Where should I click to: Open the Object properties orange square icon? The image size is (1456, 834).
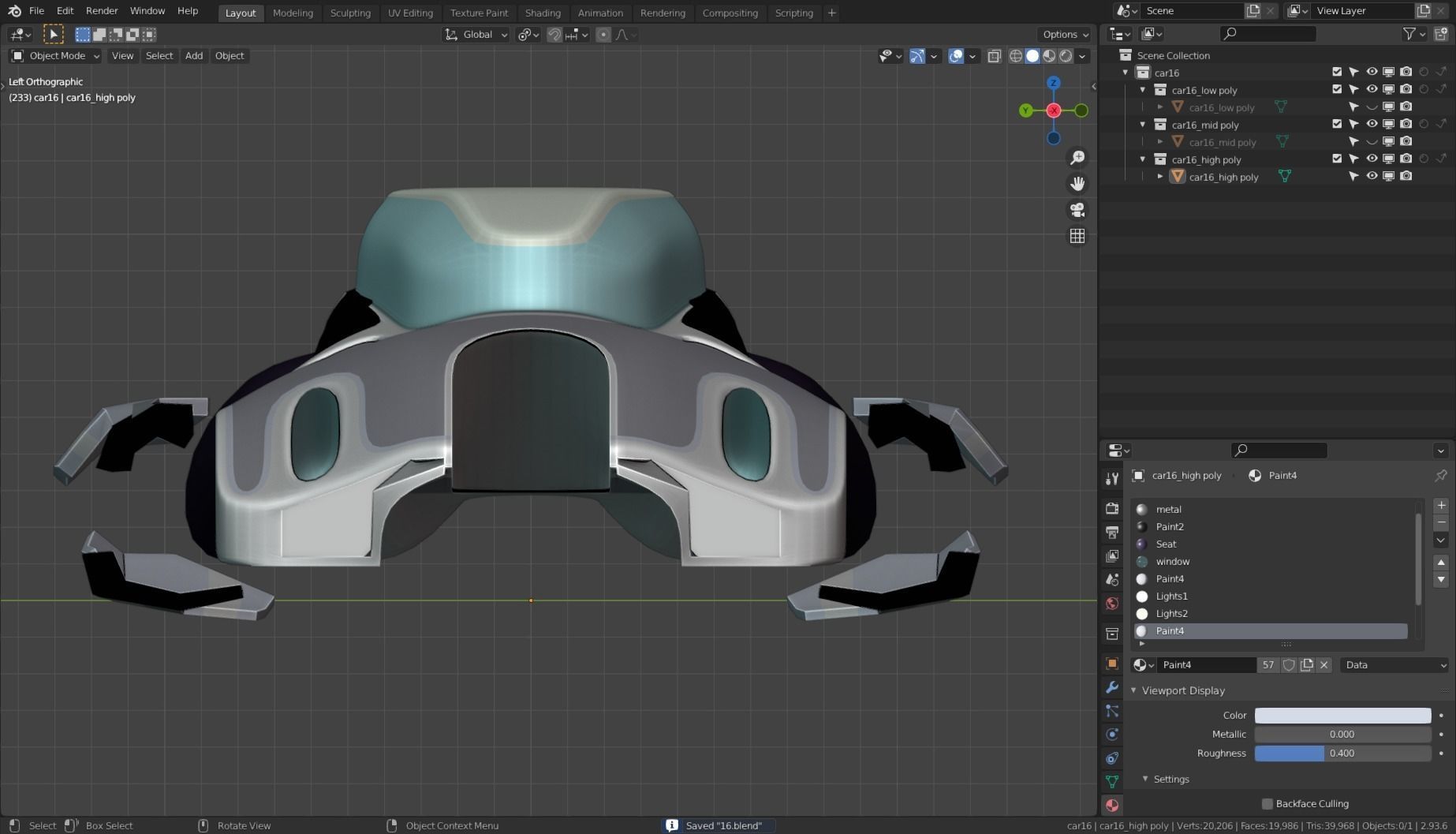(1112, 664)
